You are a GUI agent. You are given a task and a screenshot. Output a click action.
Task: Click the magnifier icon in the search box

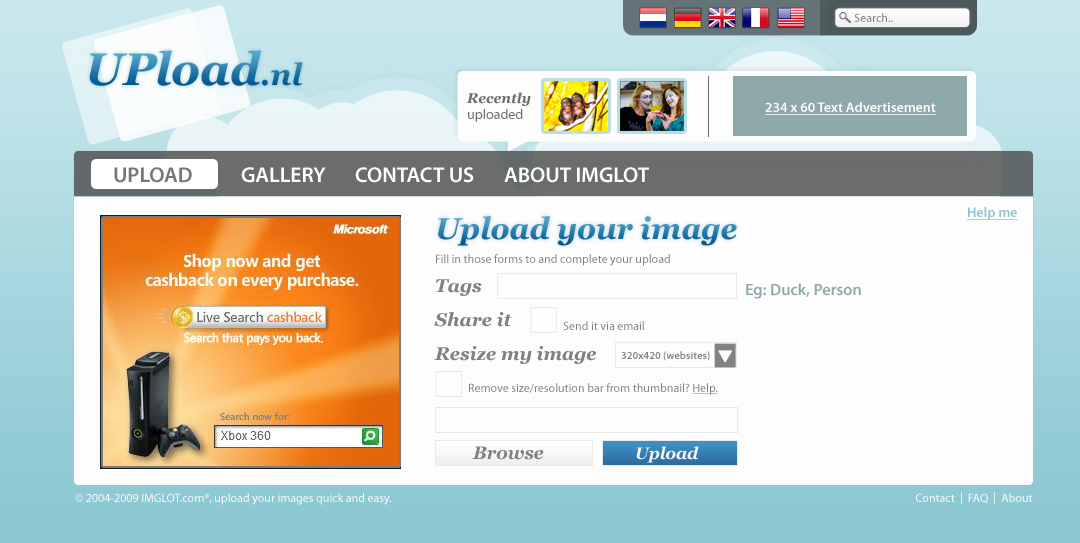click(x=844, y=18)
